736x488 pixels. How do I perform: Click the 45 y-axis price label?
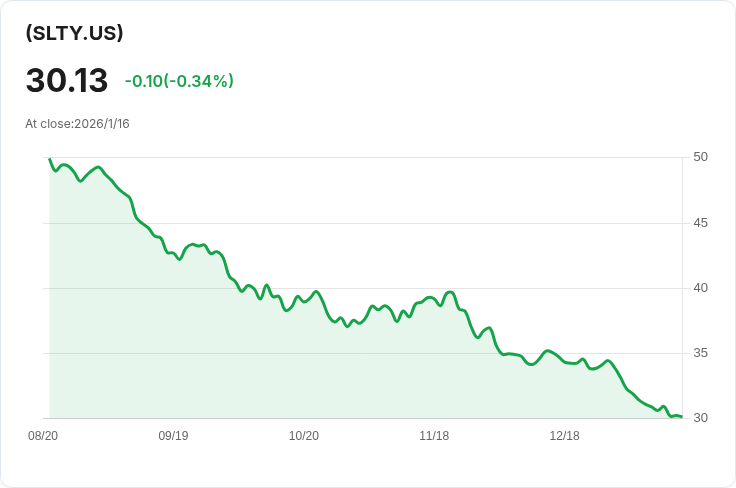[700, 223]
